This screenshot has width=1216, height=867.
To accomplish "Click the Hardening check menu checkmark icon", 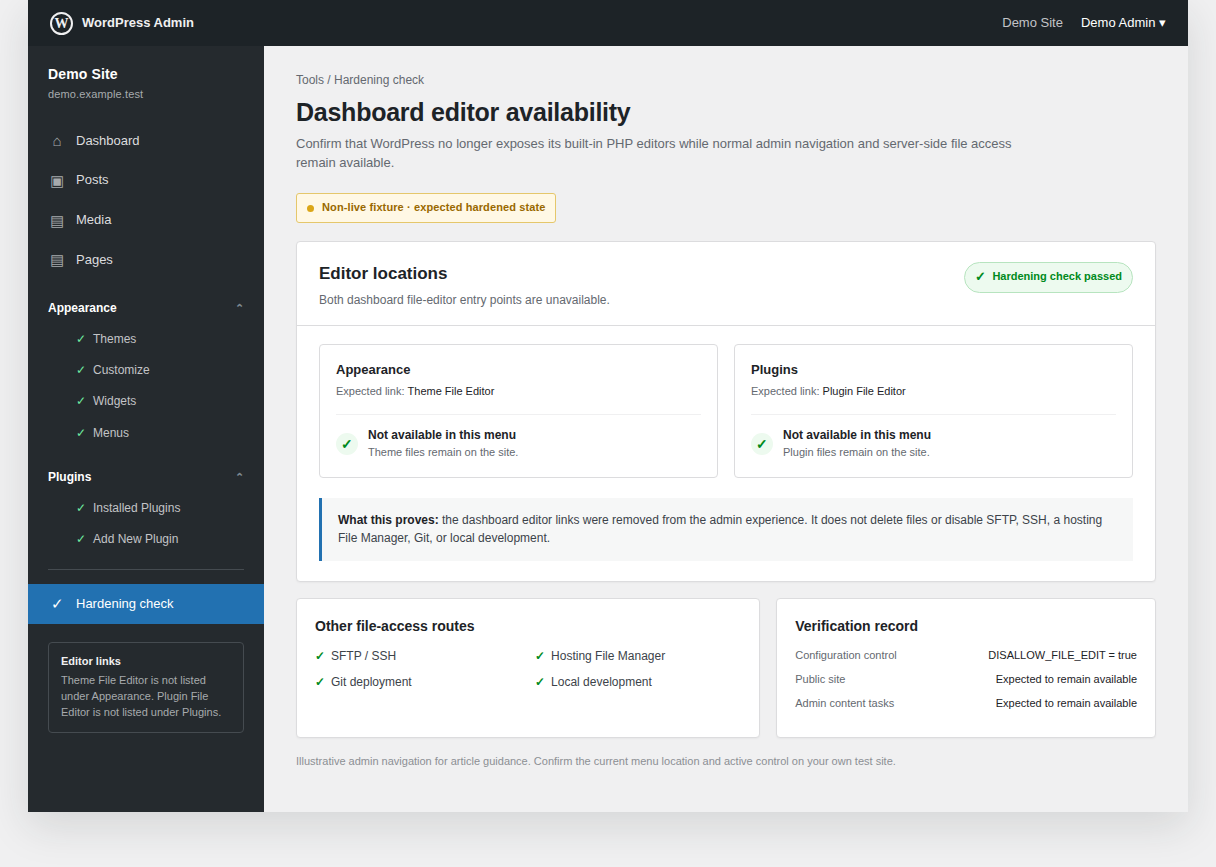I will click(57, 604).
